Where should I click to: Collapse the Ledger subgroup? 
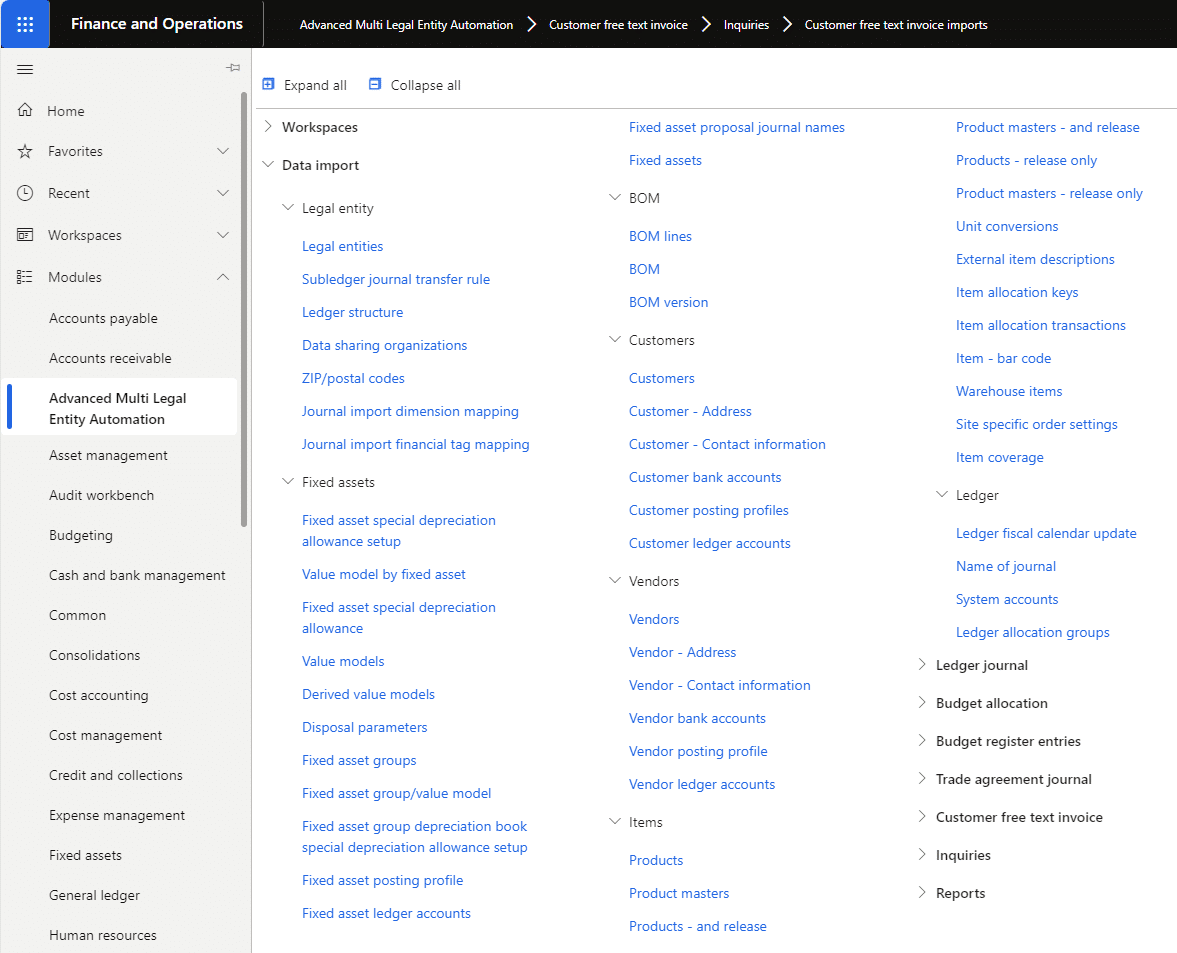tap(942, 495)
